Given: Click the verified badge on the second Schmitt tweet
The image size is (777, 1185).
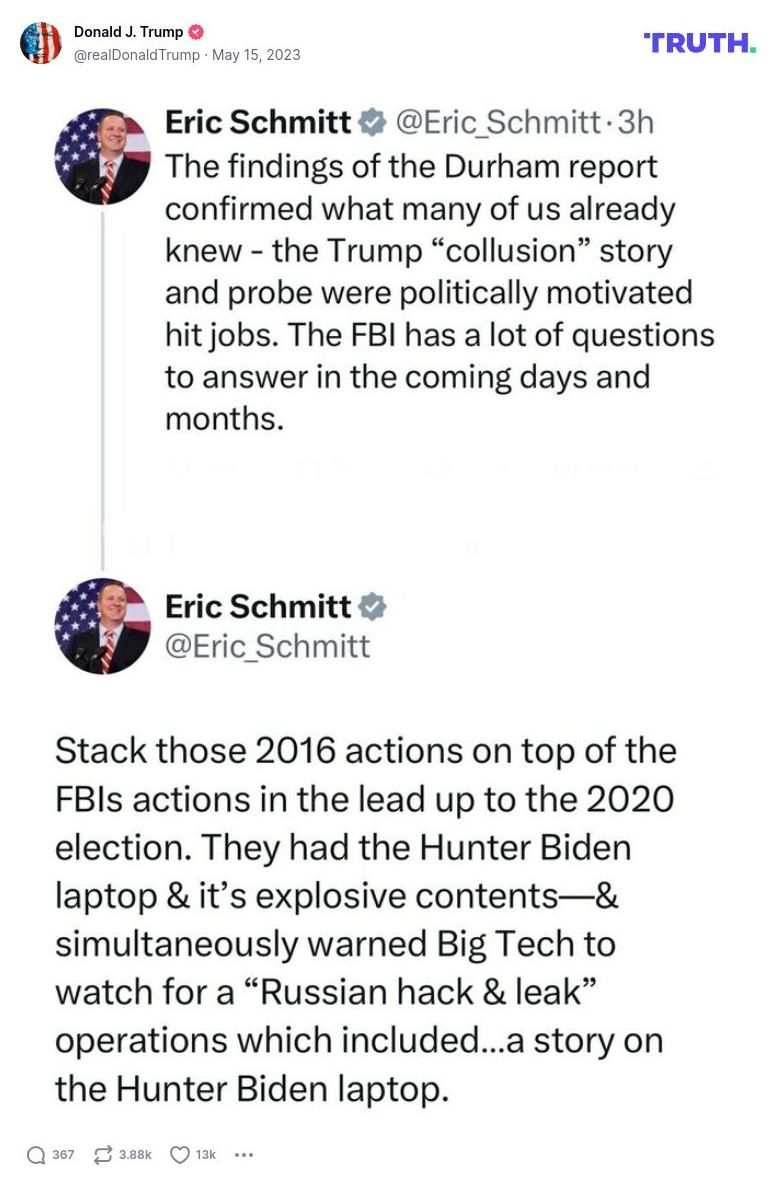Looking at the screenshot, I should [374, 606].
